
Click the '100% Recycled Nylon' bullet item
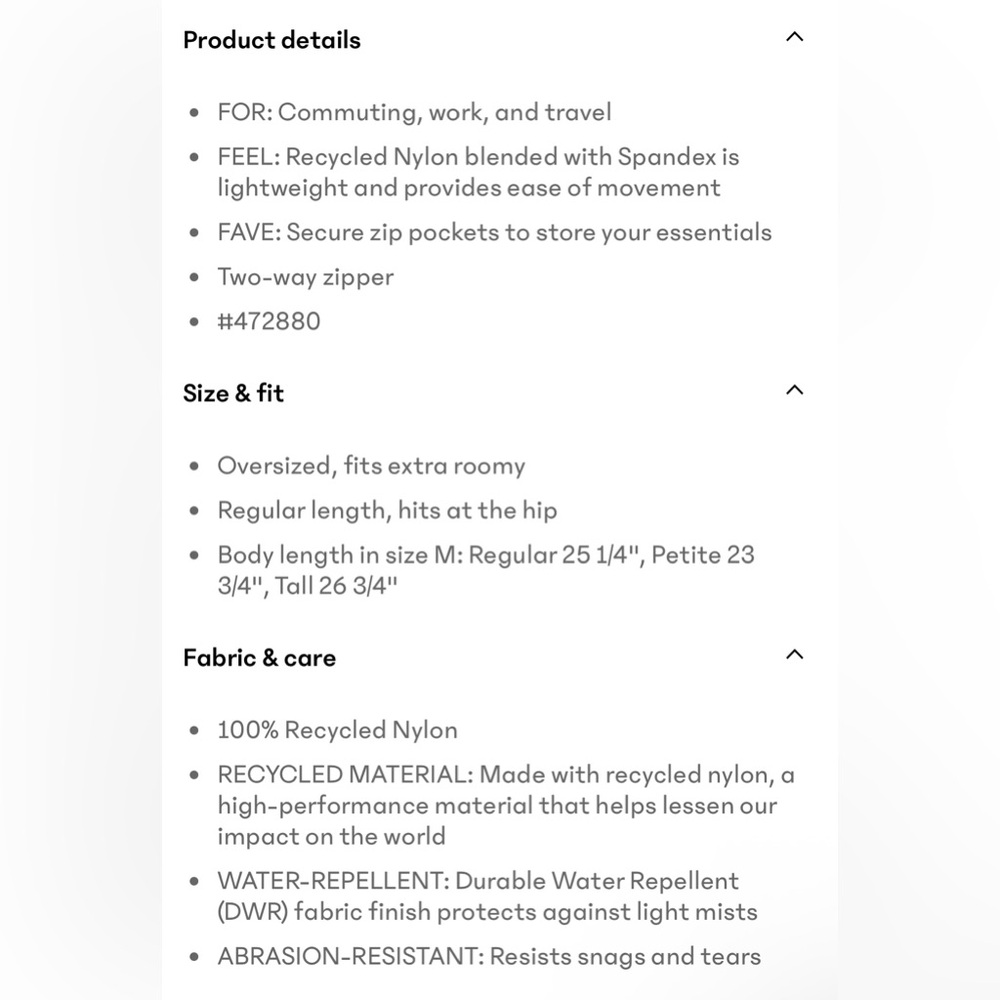click(337, 730)
